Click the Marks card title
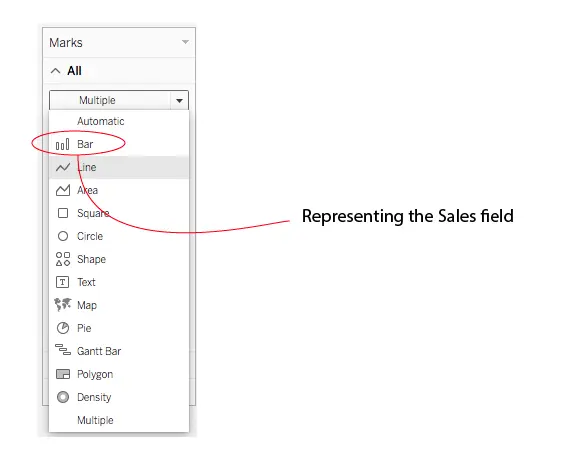The image size is (583, 469). [x=66, y=43]
